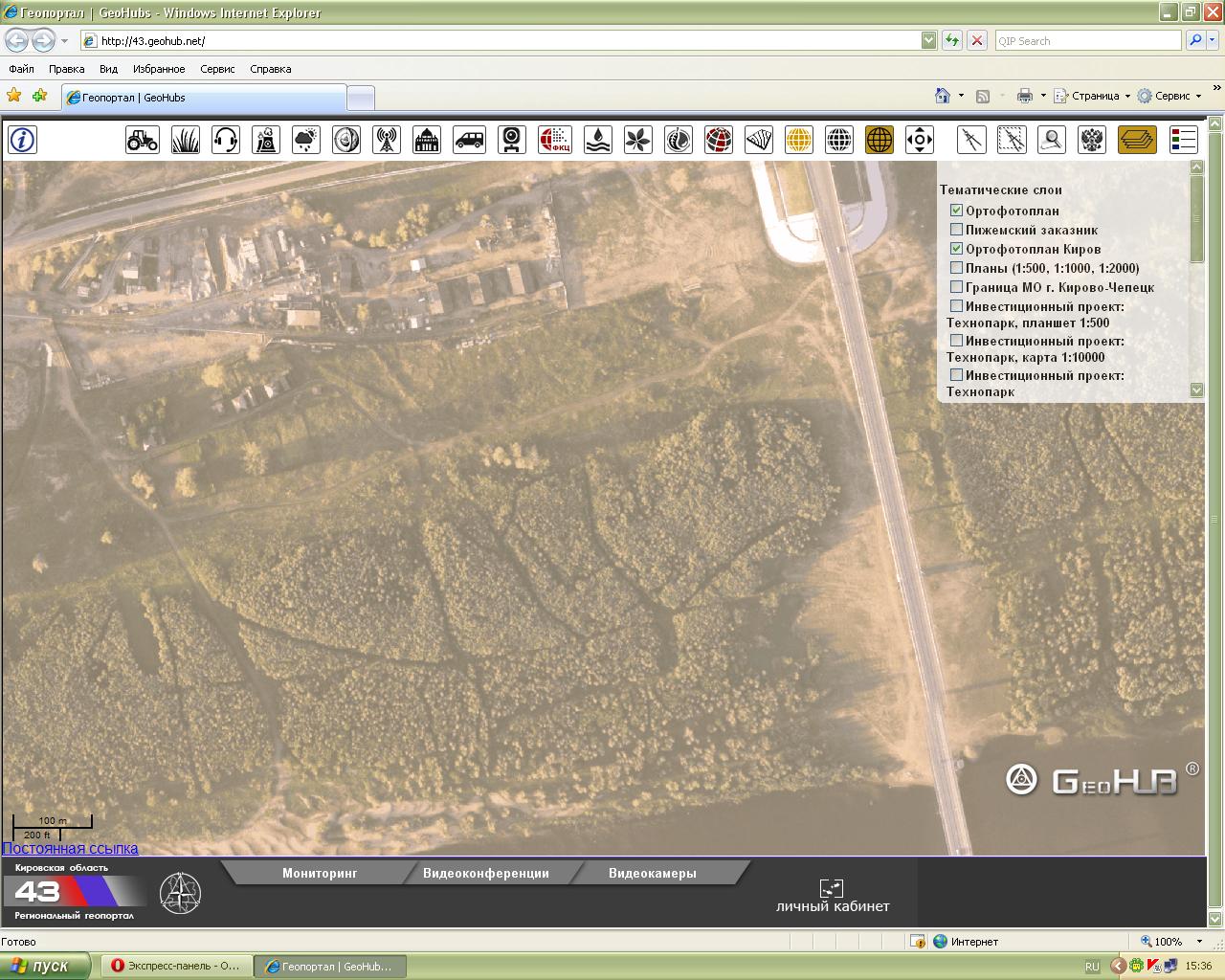Open личный кабинет
The width and height of the screenshot is (1225, 980).
point(832,897)
